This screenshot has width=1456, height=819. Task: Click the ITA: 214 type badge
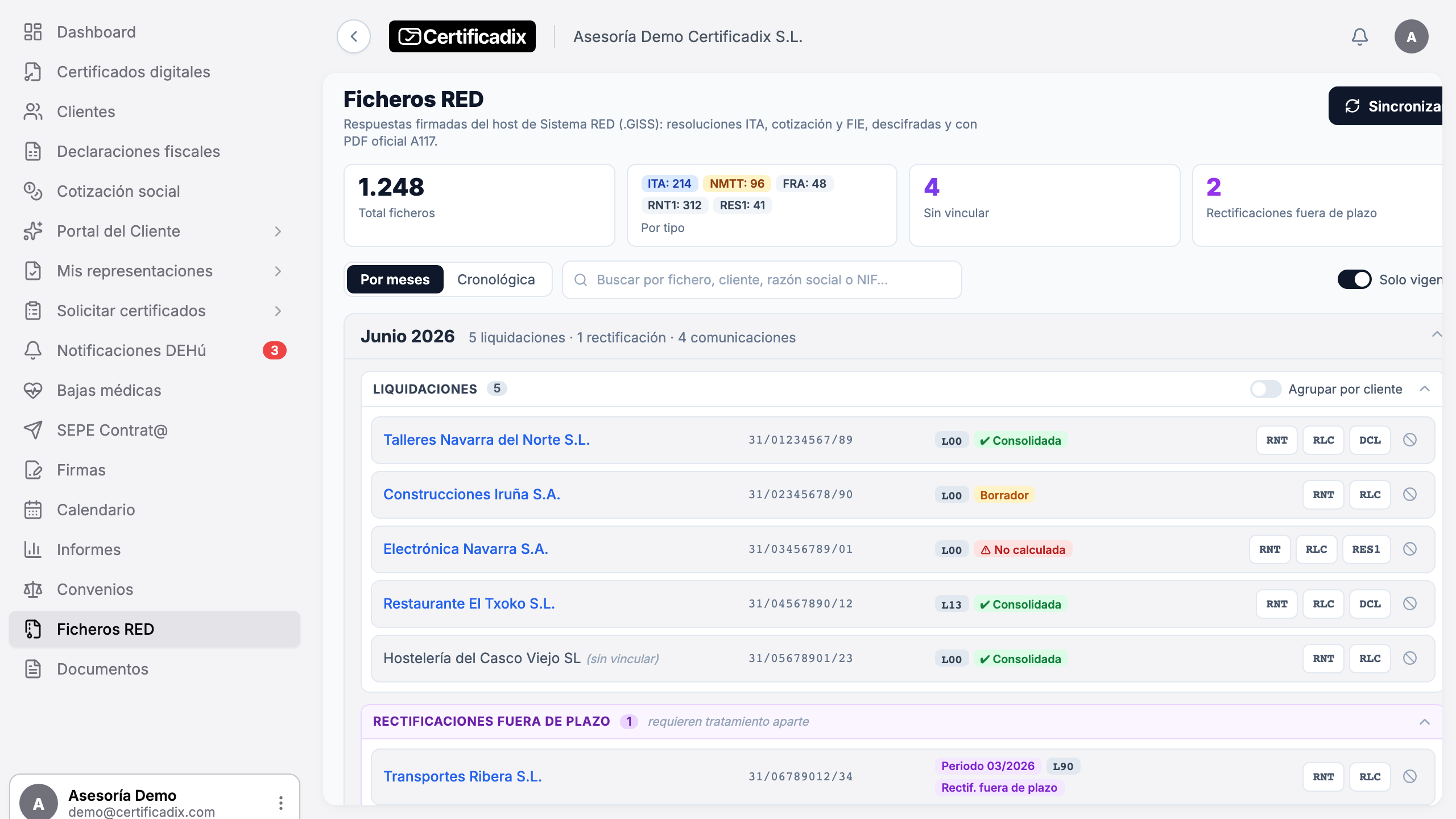pyautogui.click(x=669, y=184)
